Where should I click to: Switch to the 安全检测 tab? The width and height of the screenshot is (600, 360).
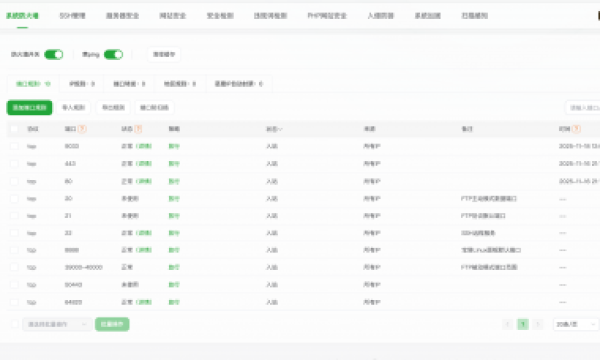(x=220, y=16)
